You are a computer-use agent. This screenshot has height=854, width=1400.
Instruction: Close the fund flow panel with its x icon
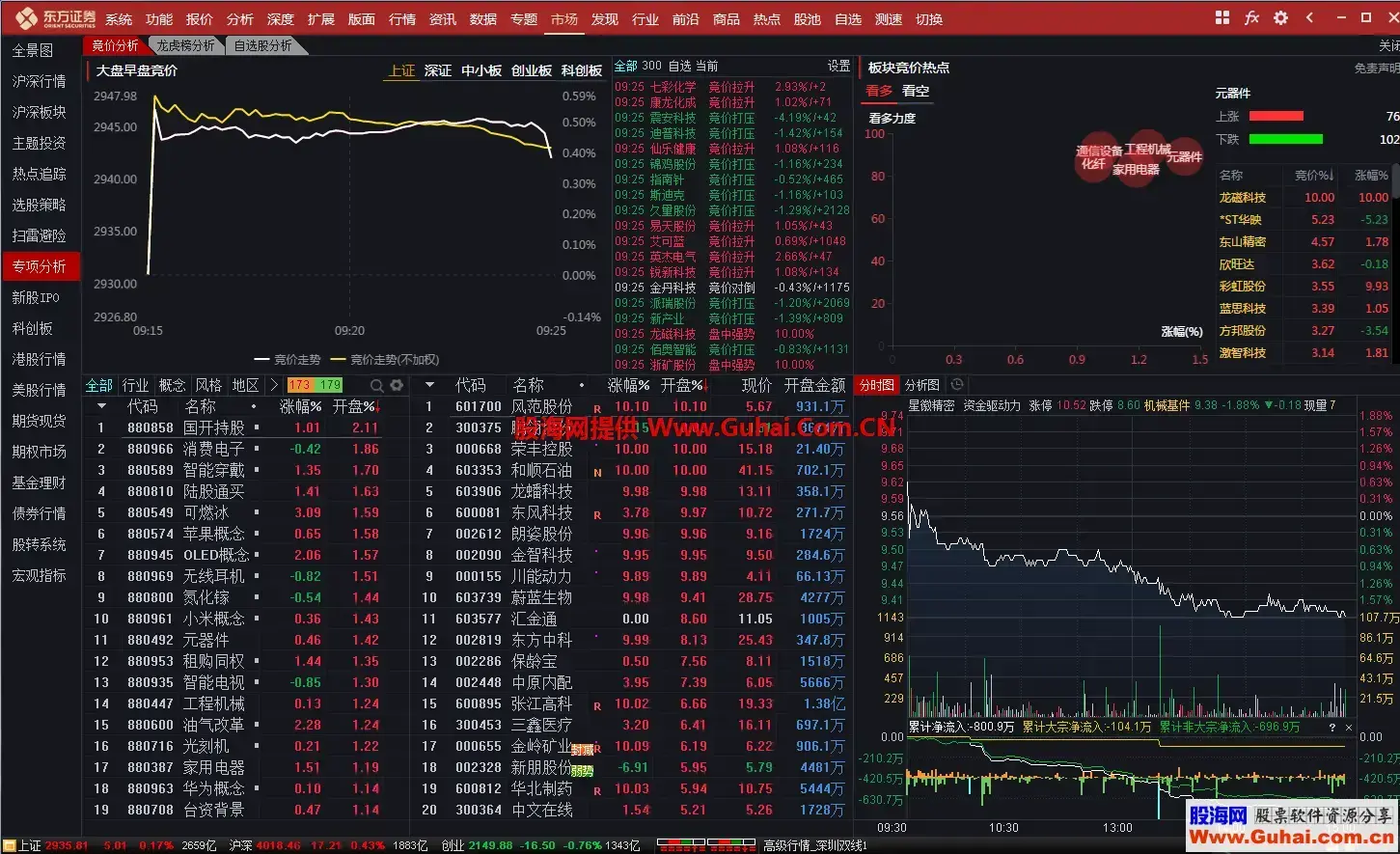pos(1349,728)
